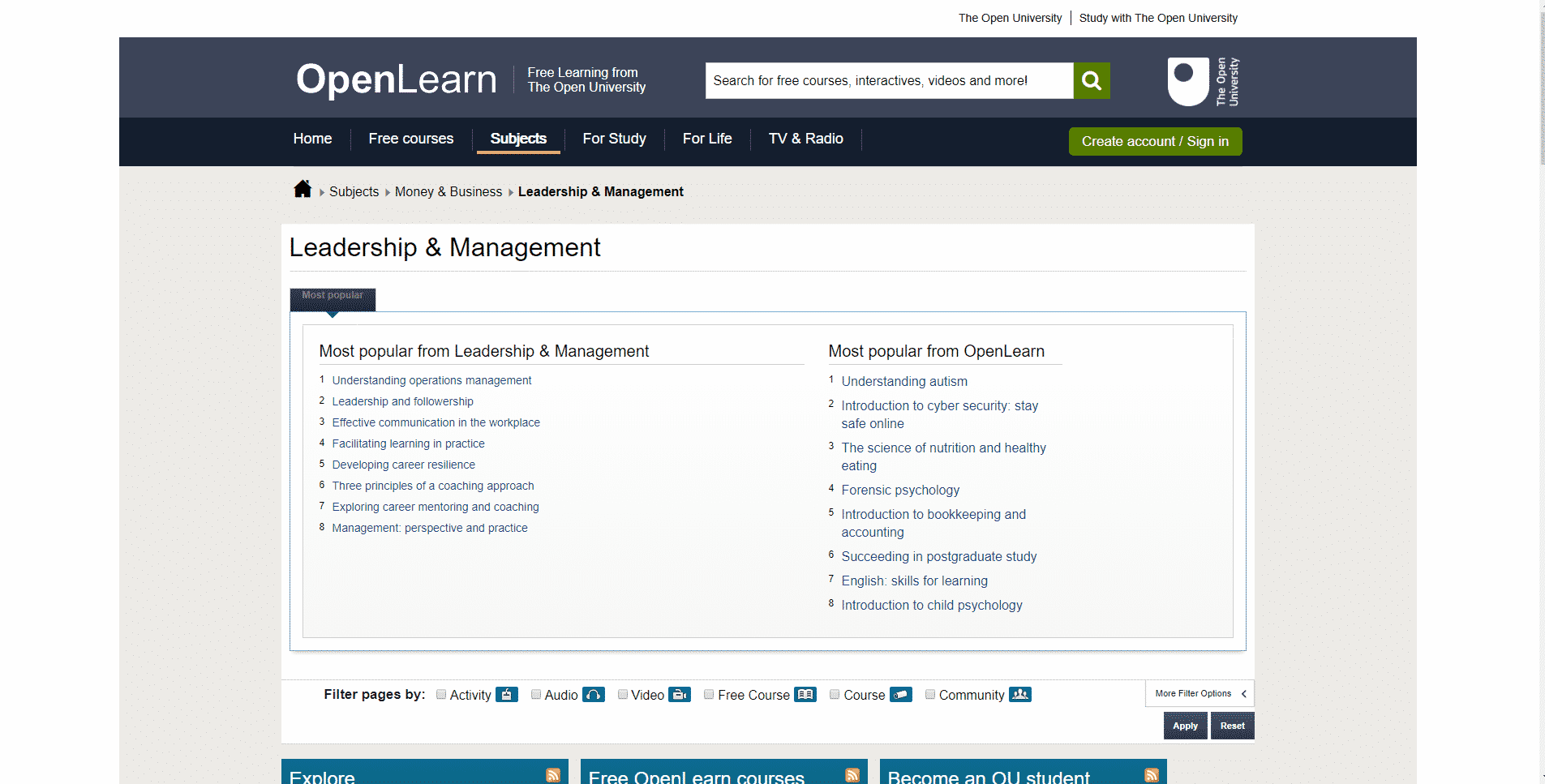1545x784 pixels.
Task: Tick the Community checkbox
Action: point(930,694)
